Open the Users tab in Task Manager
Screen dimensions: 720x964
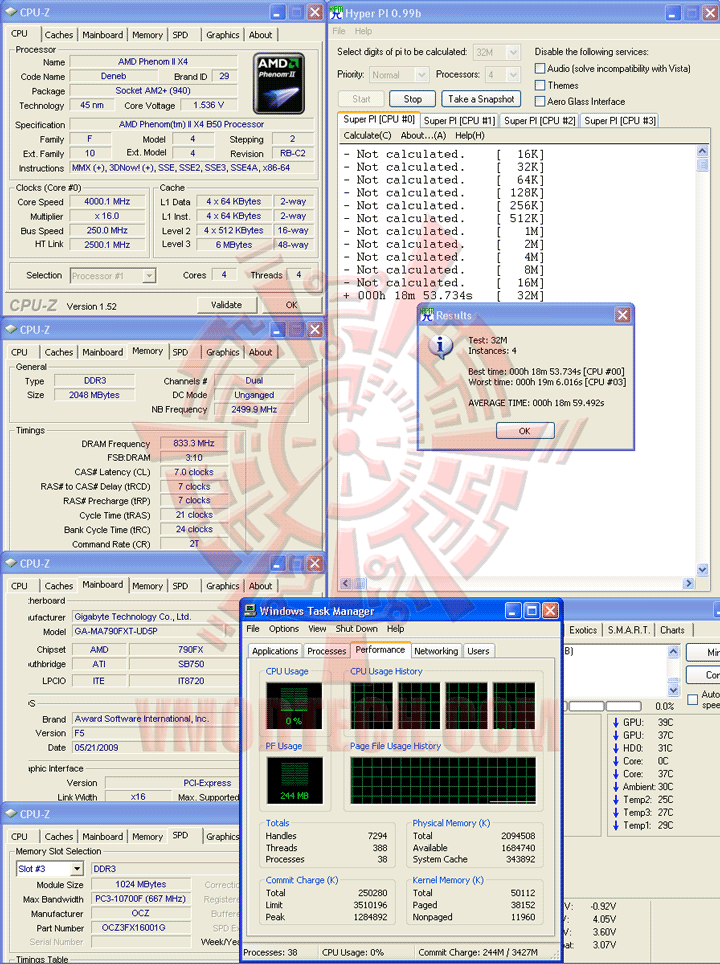tap(478, 651)
